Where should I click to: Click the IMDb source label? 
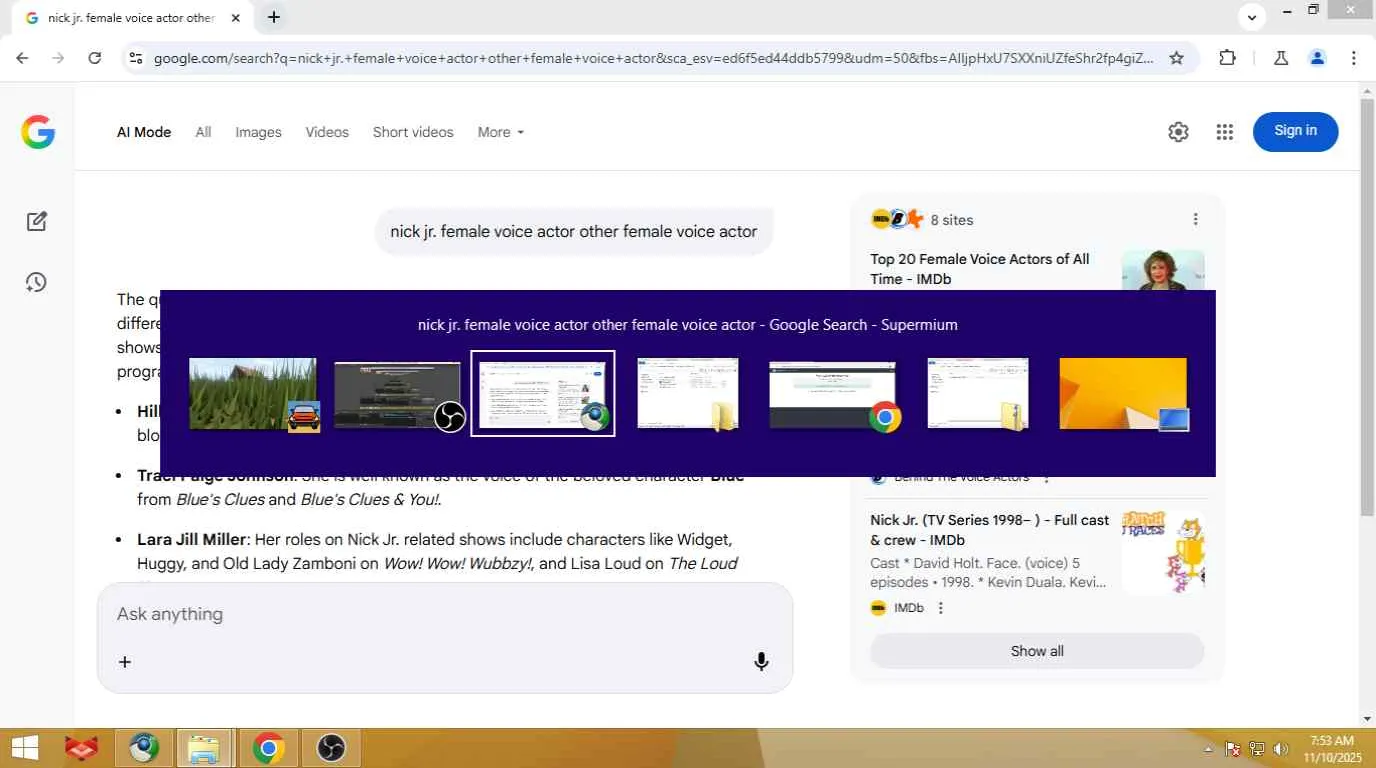(908, 608)
